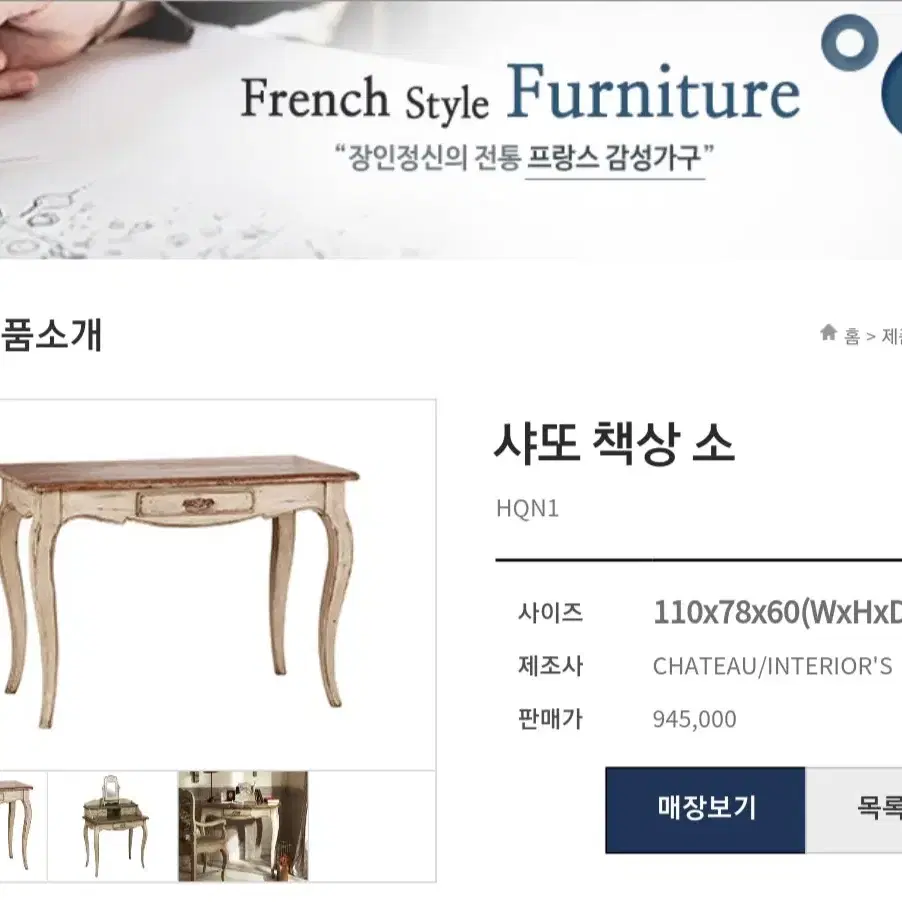Click the home icon in breadcrumb
Viewport: 902px width, 902px height.
828,332
